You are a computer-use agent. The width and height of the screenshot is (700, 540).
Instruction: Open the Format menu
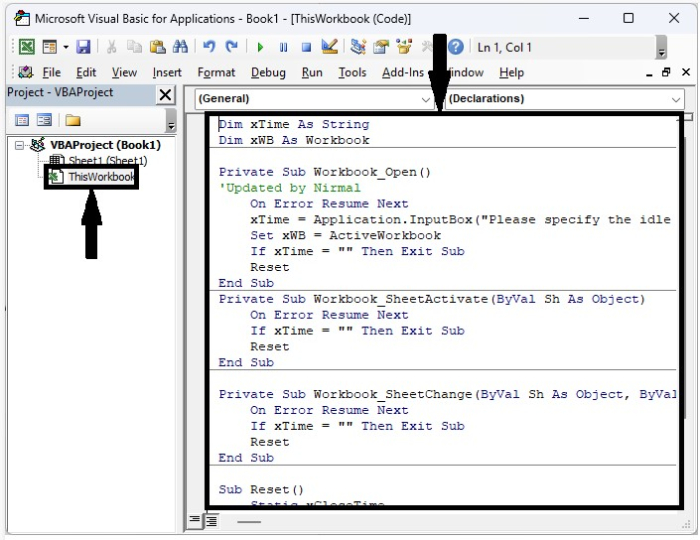pyautogui.click(x=216, y=72)
